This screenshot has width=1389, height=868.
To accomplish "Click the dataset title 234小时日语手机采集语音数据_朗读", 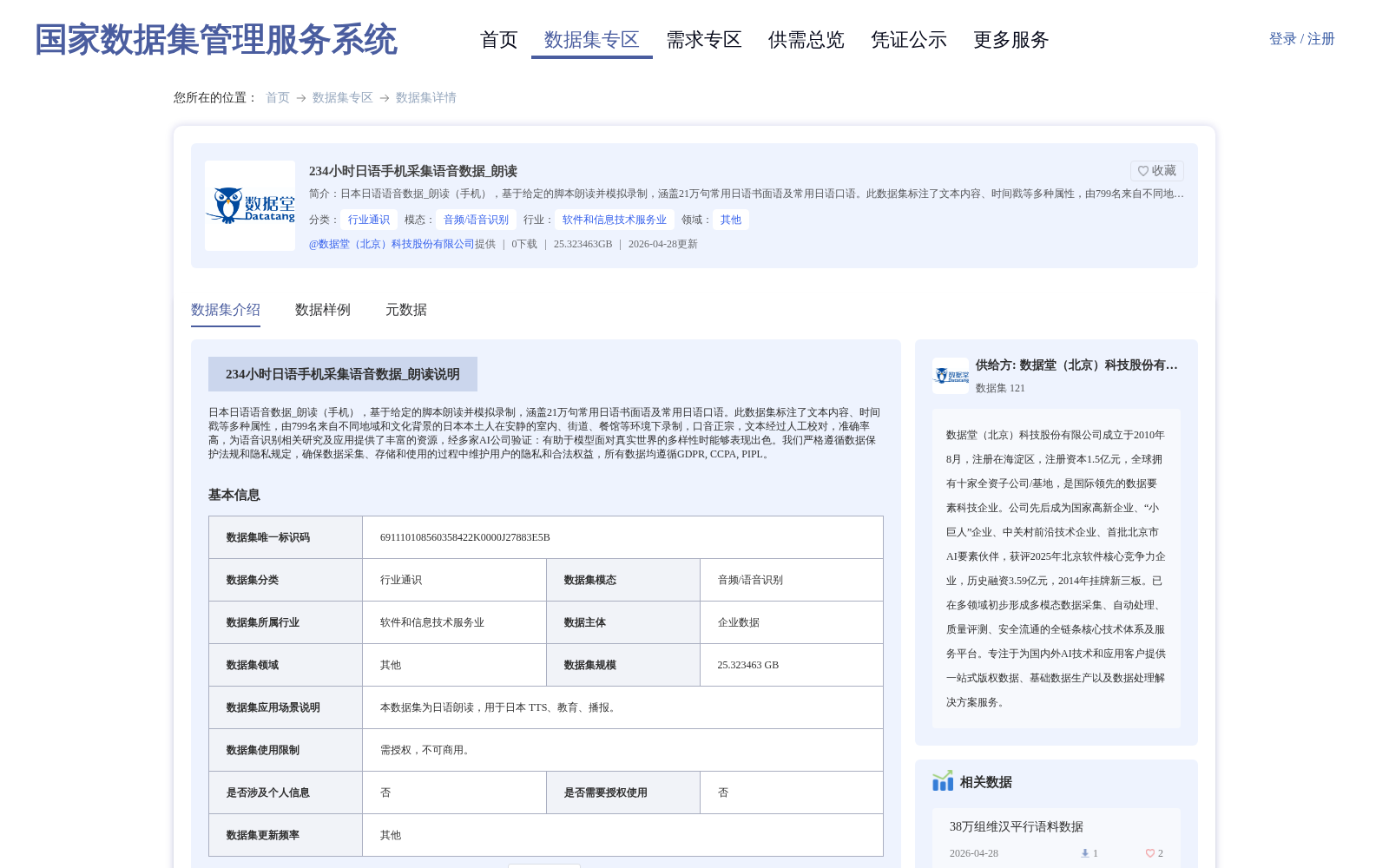I will (413, 171).
